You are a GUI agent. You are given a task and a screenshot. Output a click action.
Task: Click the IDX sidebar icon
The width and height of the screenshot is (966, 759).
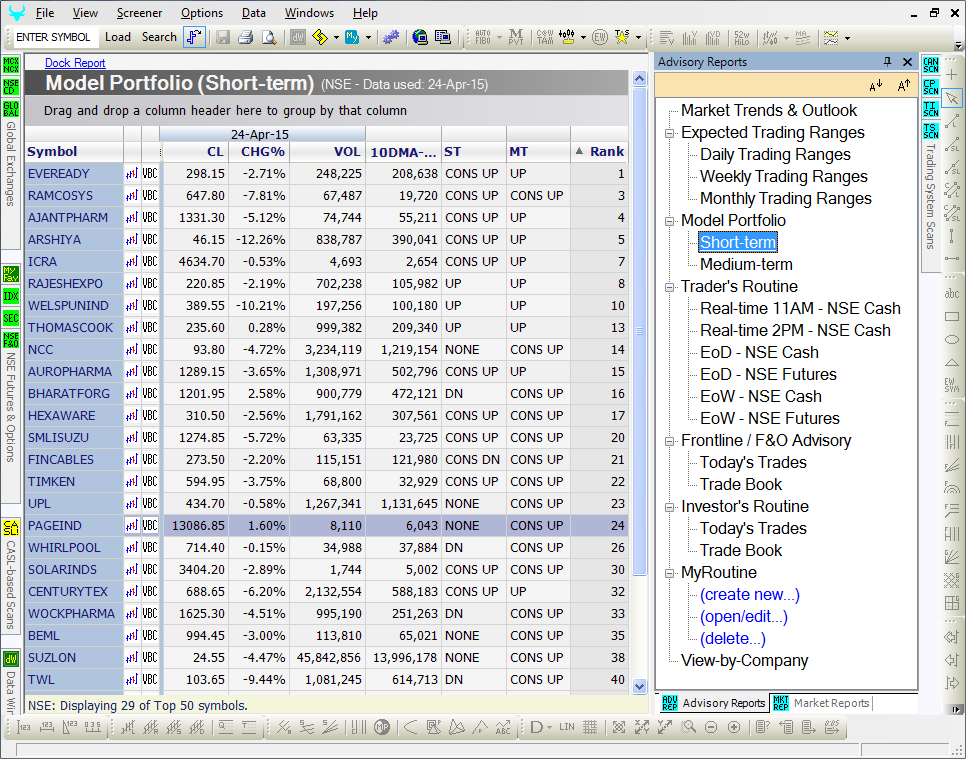[11, 296]
